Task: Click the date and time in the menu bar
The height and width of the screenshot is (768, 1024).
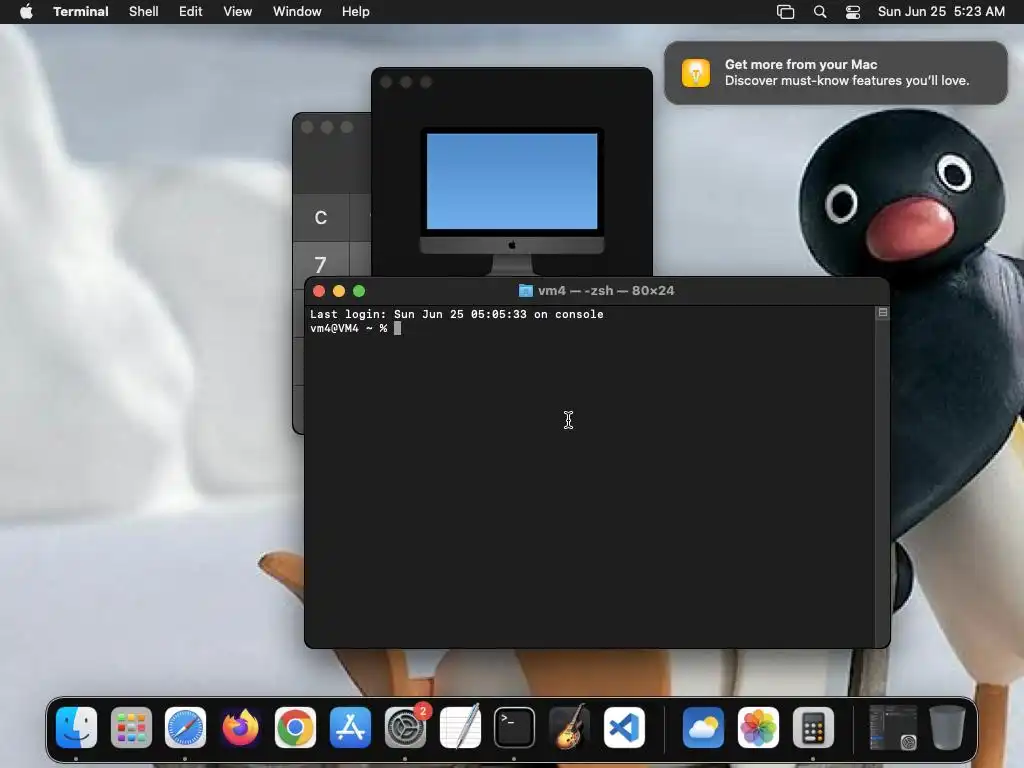Action: [x=941, y=12]
